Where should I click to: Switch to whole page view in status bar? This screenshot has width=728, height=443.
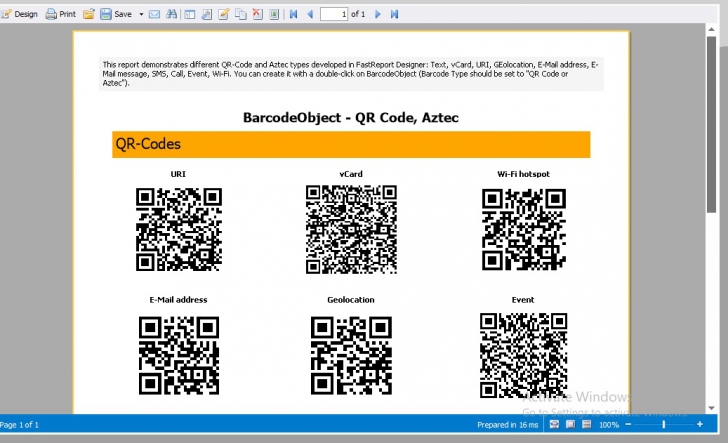pyautogui.click(x=571, y=424)
